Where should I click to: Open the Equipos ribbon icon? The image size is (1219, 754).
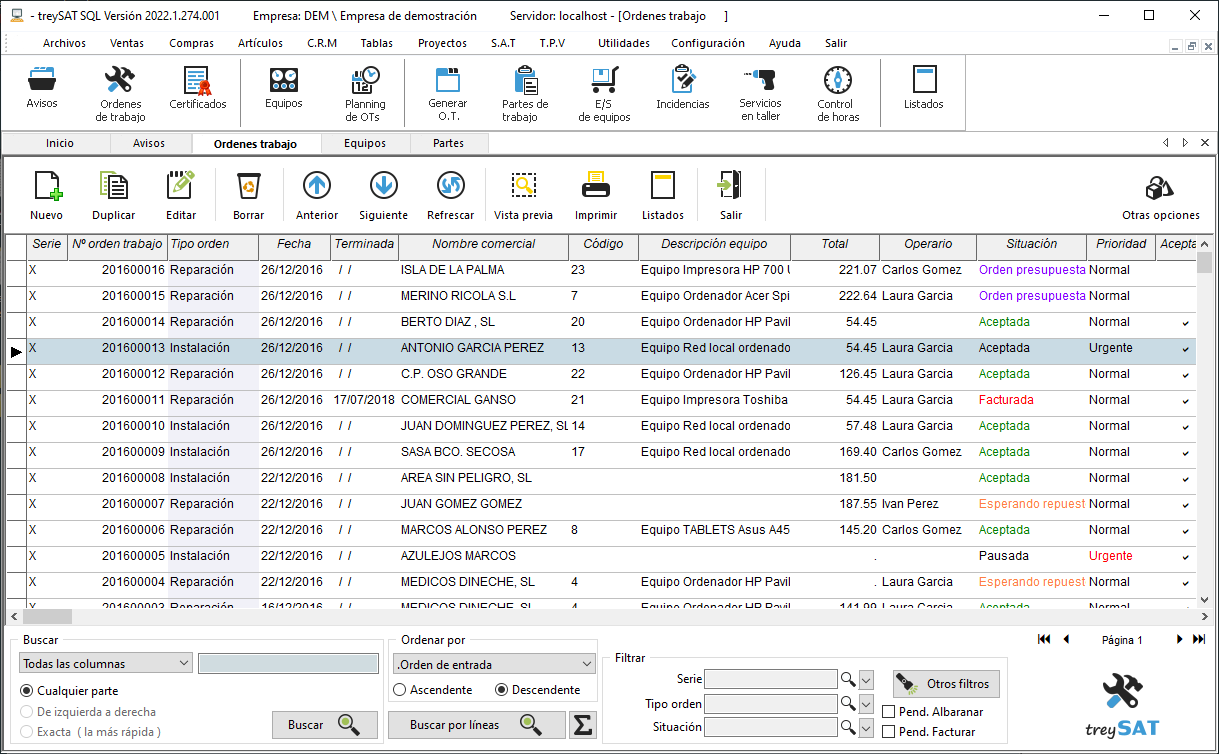(284, 88)
